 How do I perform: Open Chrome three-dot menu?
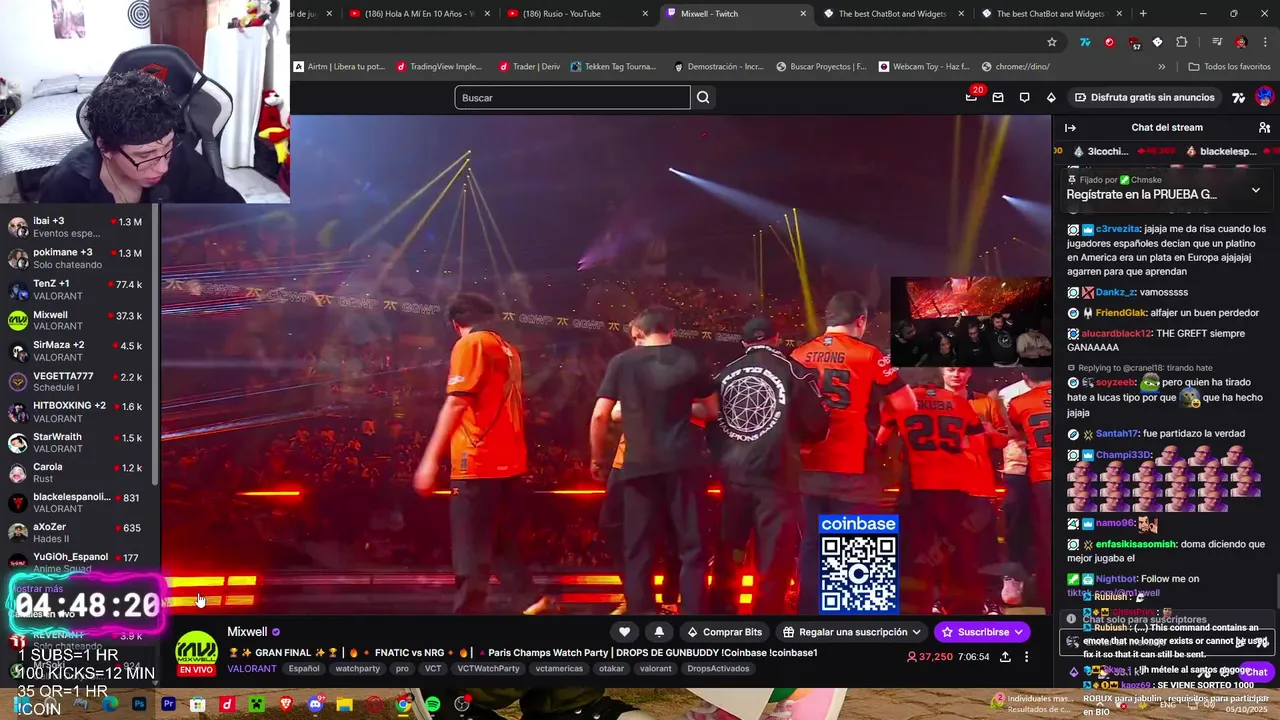pyautogui.click(x=1265, y=42)
